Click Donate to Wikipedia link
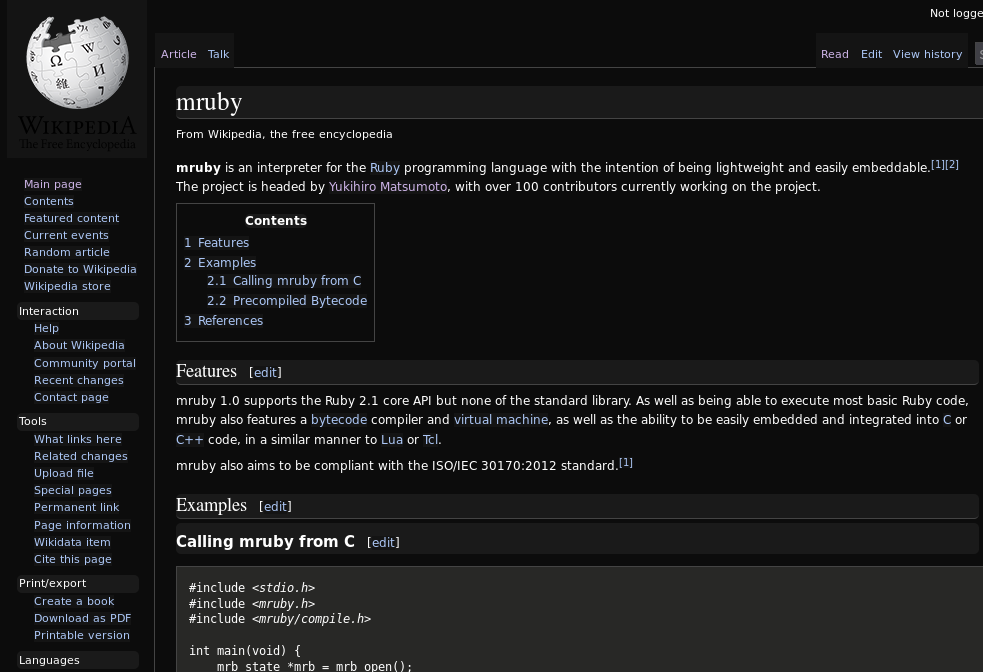 [80, 269]
